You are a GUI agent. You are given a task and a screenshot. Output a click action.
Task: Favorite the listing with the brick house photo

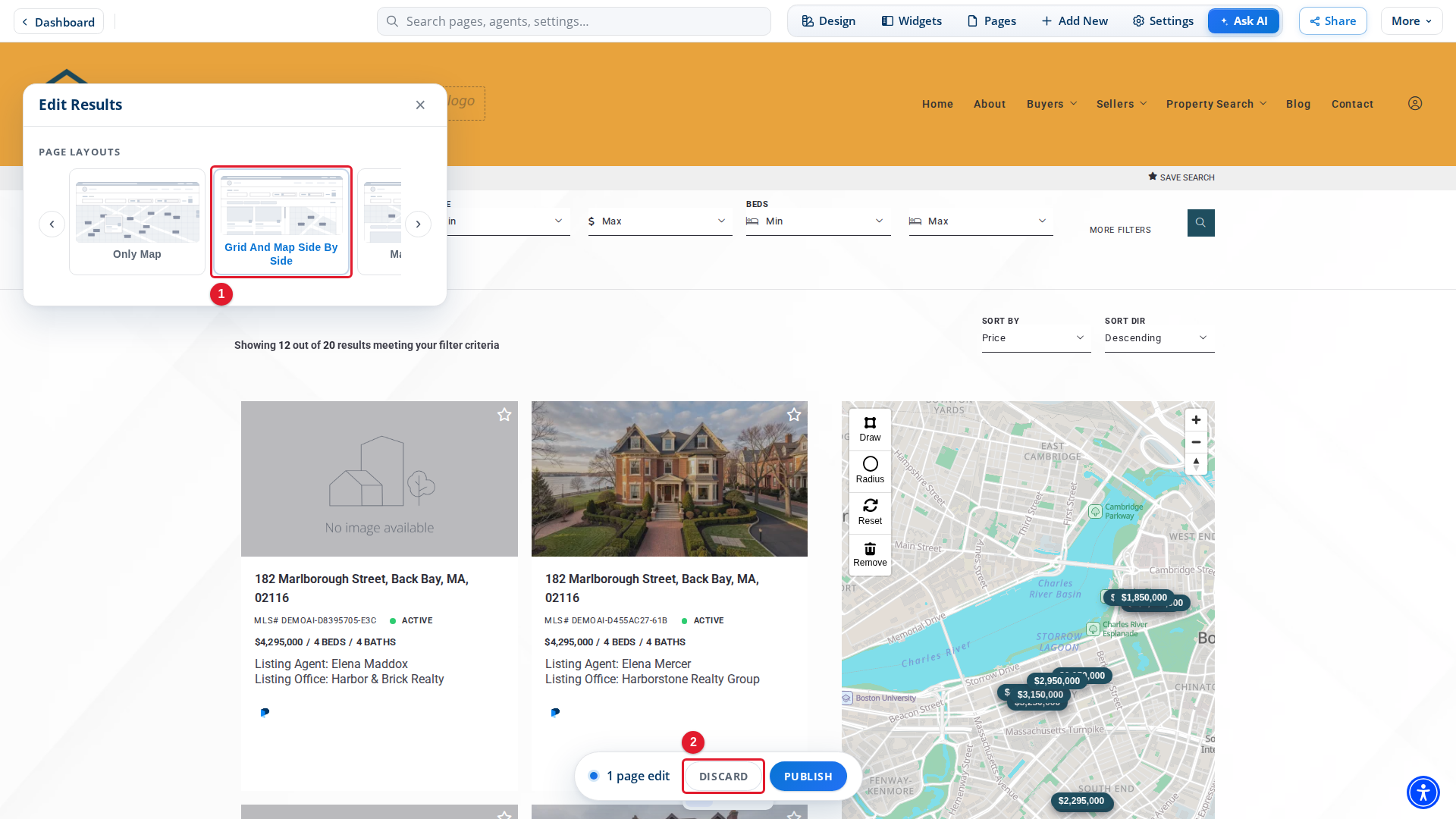(794, 415)
